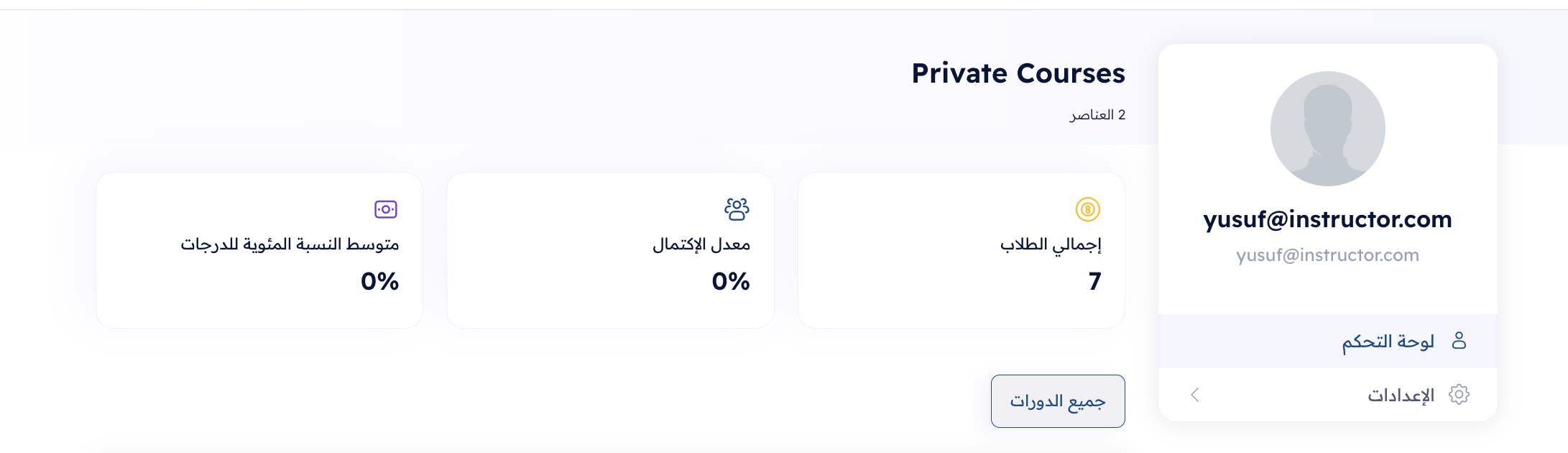Screen dimensions: 1568x453
Task: Click the gold coin icon on students card
Action: [x=1087, y=209]
